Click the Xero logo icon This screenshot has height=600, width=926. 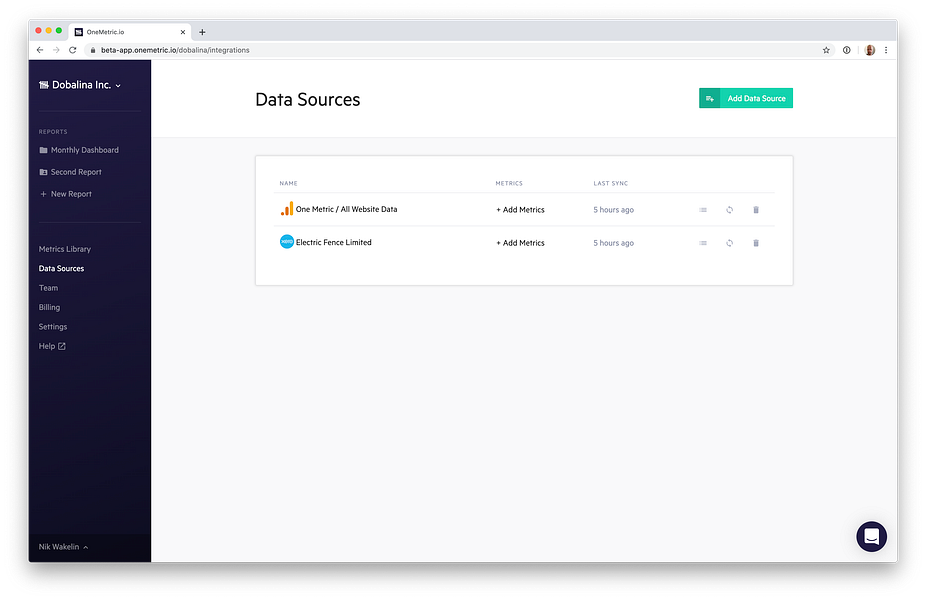click(x=286, y=242)
